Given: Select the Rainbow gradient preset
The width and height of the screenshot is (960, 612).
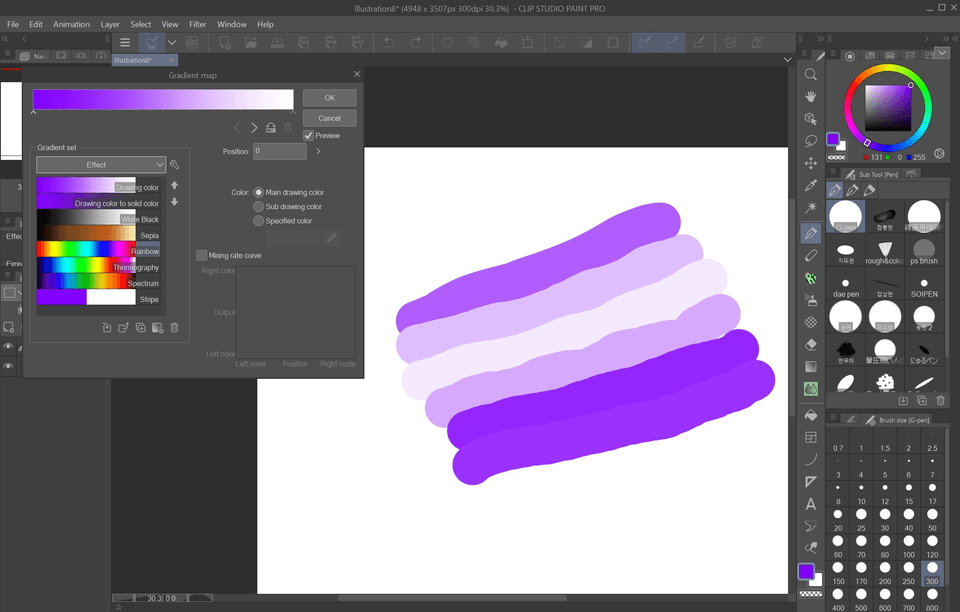Looking at the screenshot, I should [x=98, y=250].
